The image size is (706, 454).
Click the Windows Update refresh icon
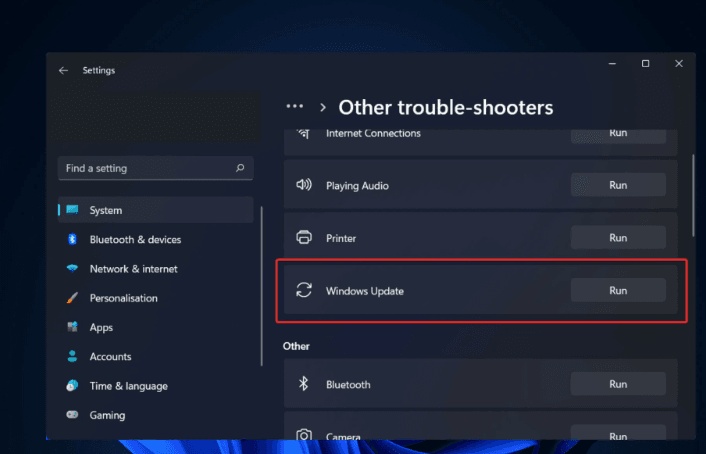(303, 290)
